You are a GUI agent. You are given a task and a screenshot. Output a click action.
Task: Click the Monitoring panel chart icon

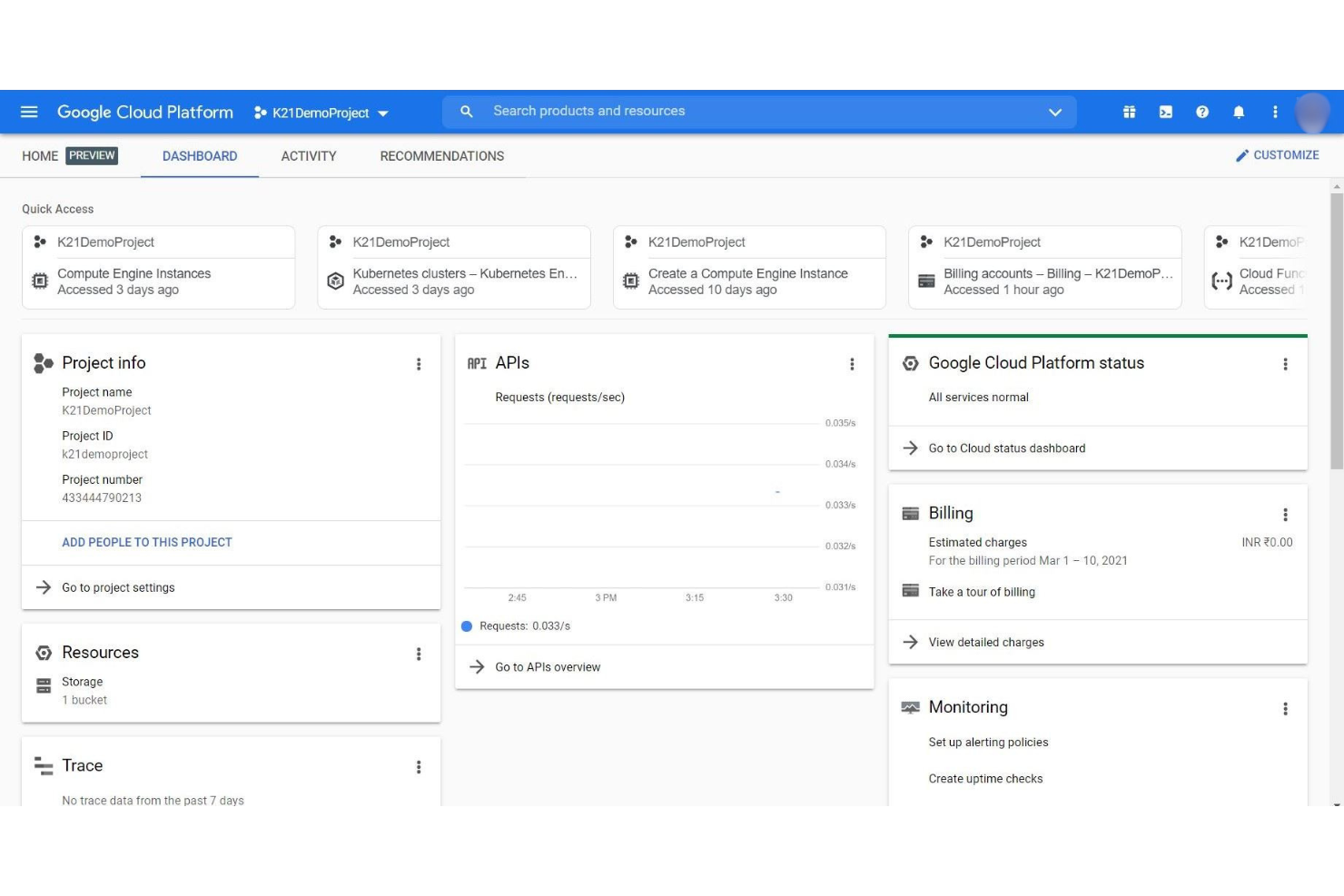(910, 705)
